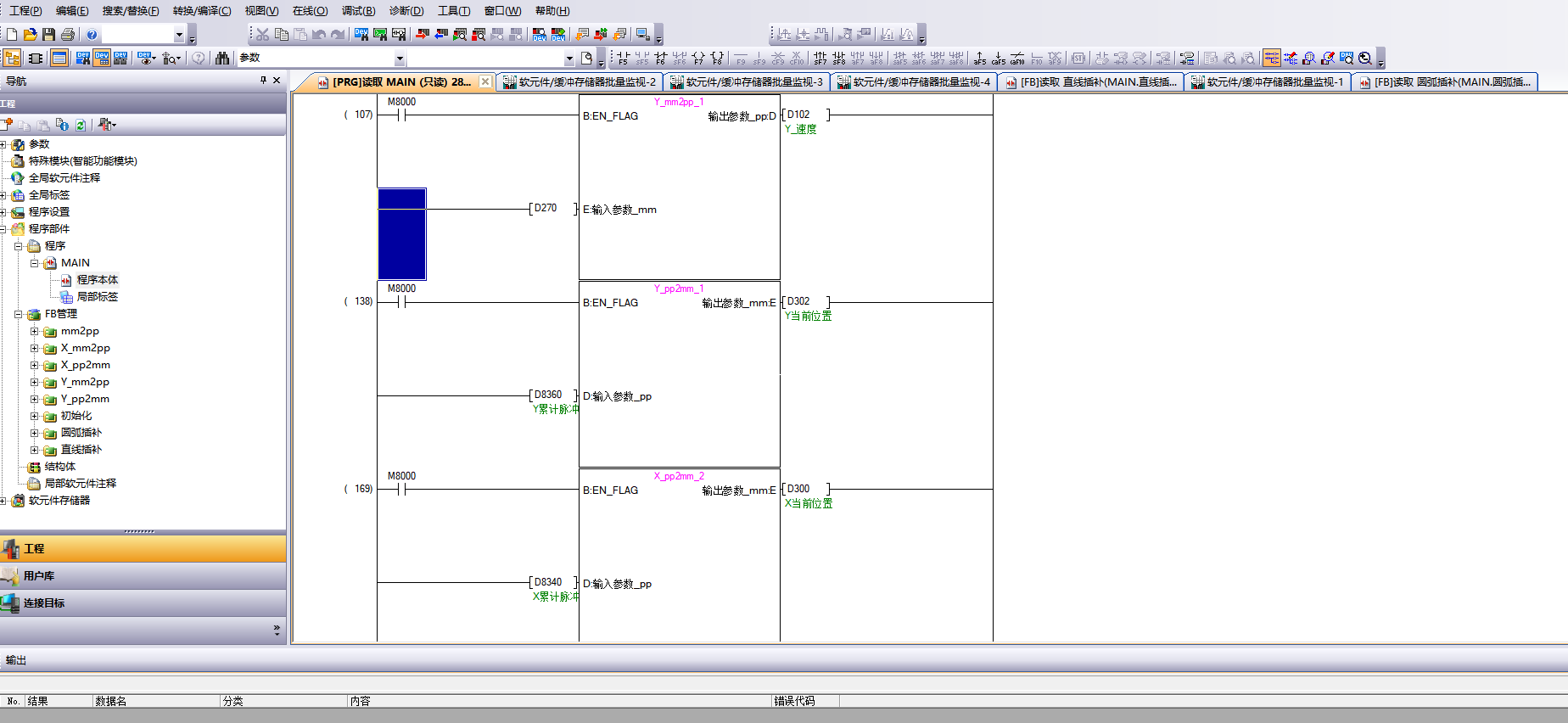Insert falling pulse sF8 contact icon
The height and width of the screenshot is (723, 1568).
tap(839, 58)
